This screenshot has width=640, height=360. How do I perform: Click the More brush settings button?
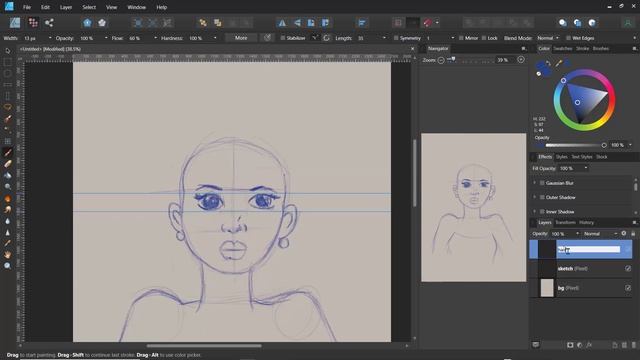coord(241,38)
